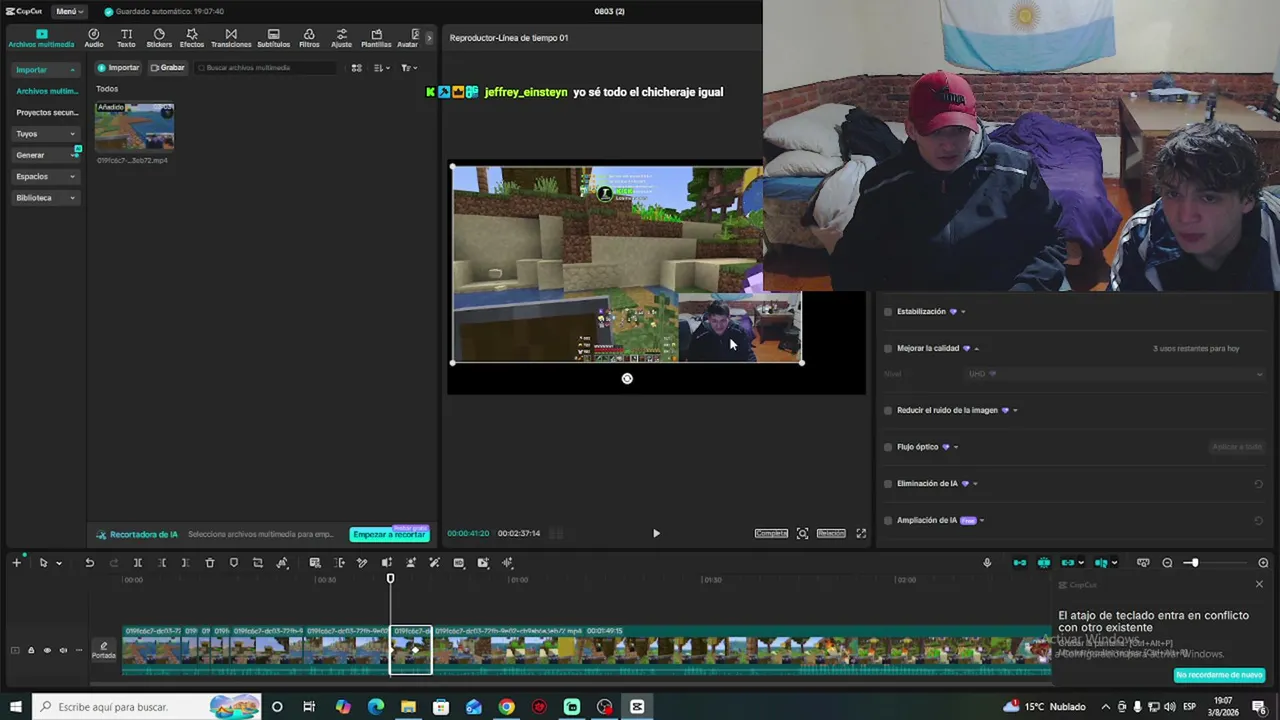Screen dimensions: 1280x720
Task: Open the Transiciones panel
Action: click(231, 38)
